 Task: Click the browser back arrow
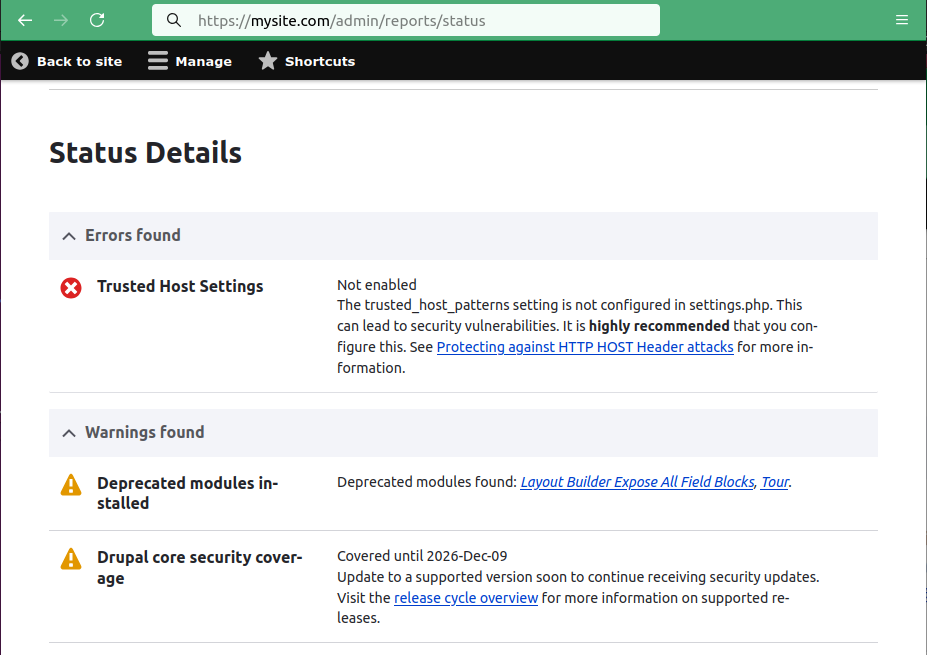(x=25, y=20)
